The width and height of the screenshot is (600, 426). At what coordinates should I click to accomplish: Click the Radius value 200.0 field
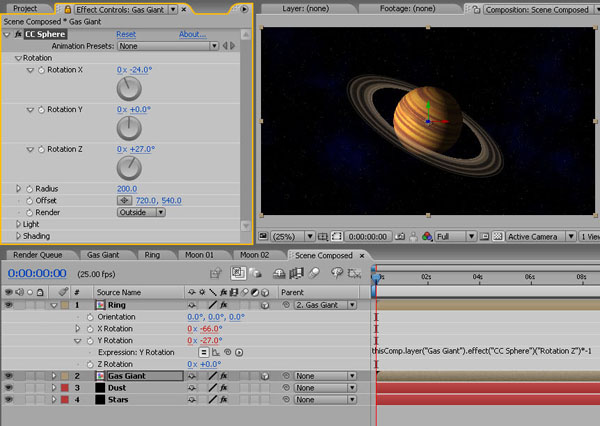click(x=127, y=188)
